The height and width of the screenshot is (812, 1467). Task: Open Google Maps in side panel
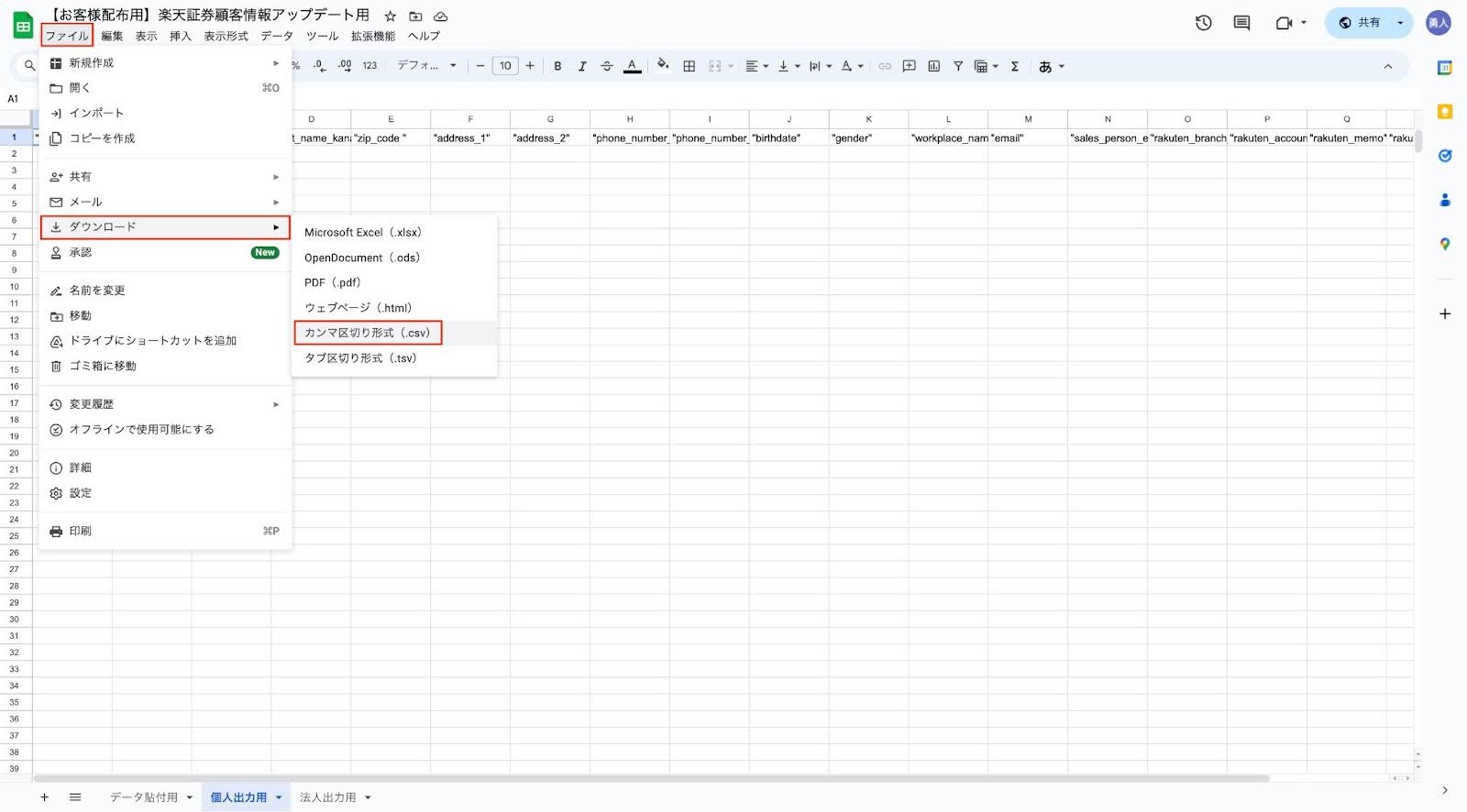point(1445,244)
